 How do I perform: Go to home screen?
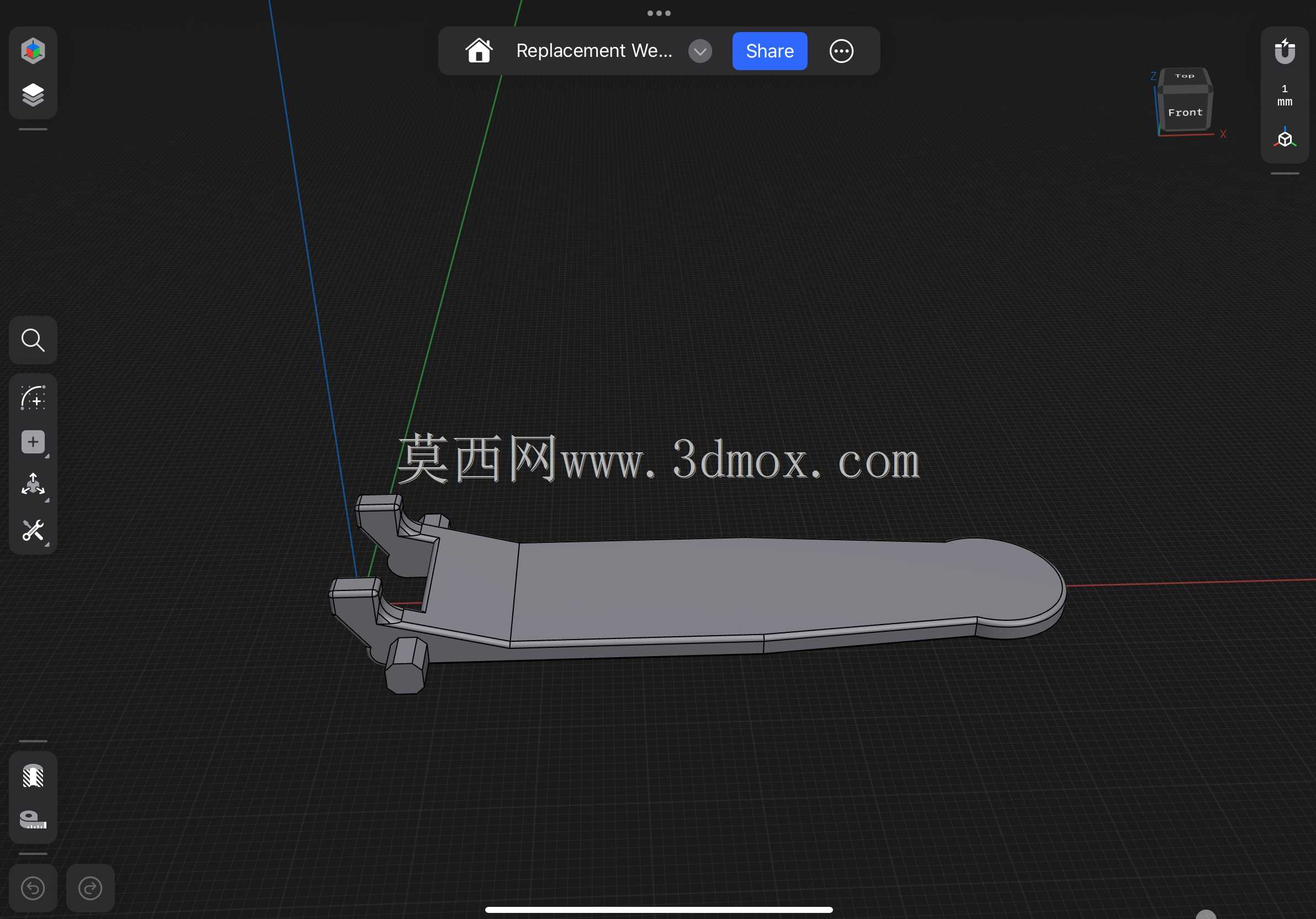(479, 50)
